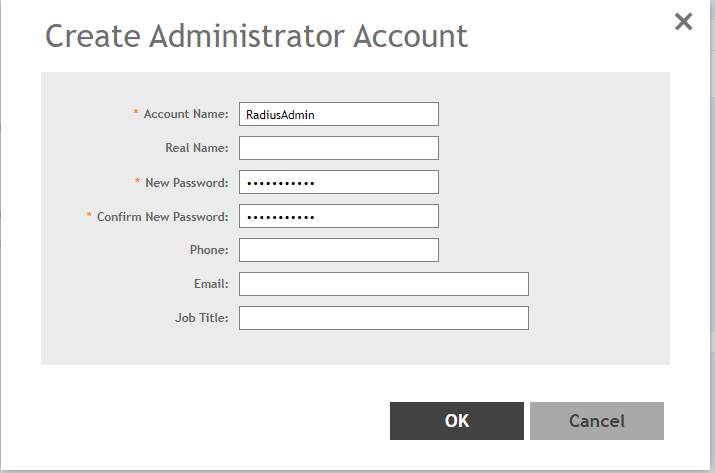
Task: Confirm account creation with OK
Action: tap(456, 421)
